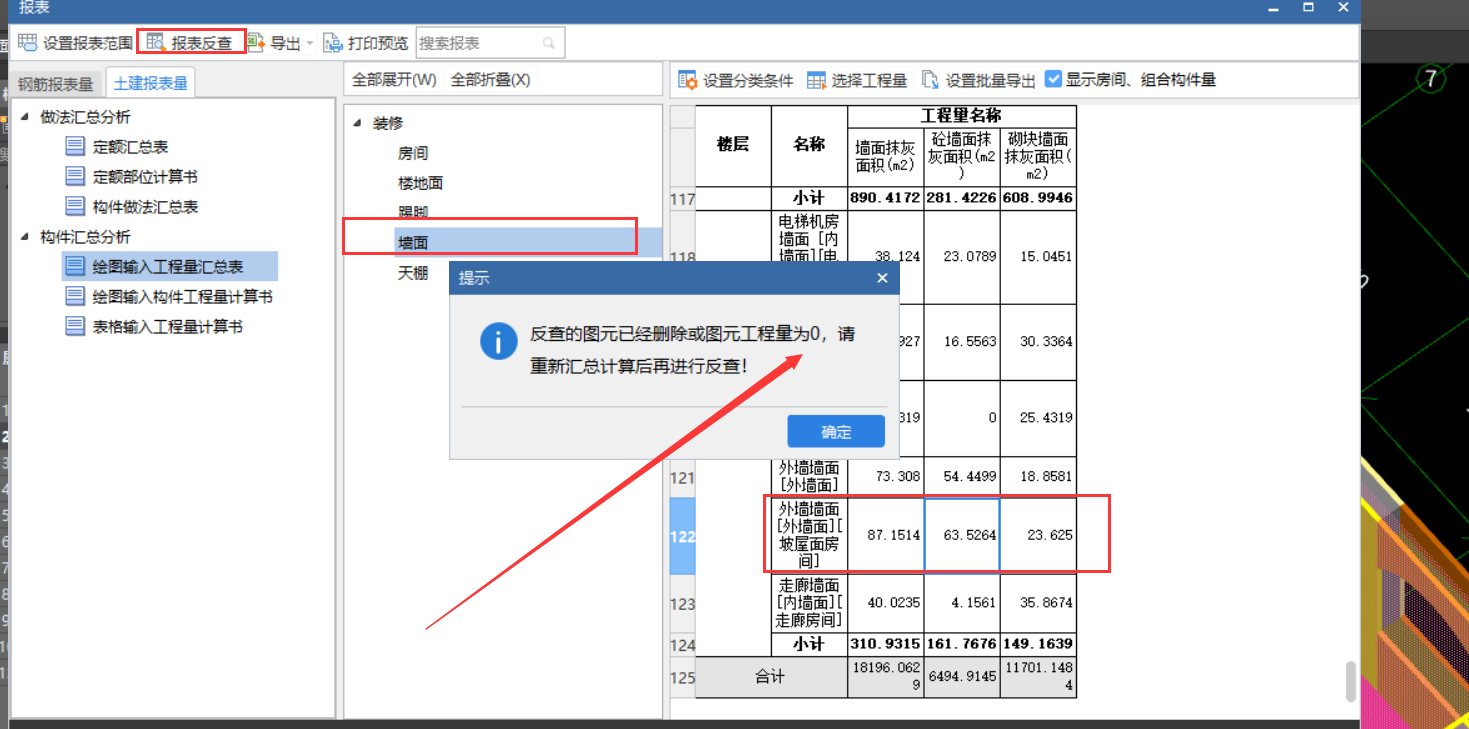Click total value 6494.9145

point(962,677)
